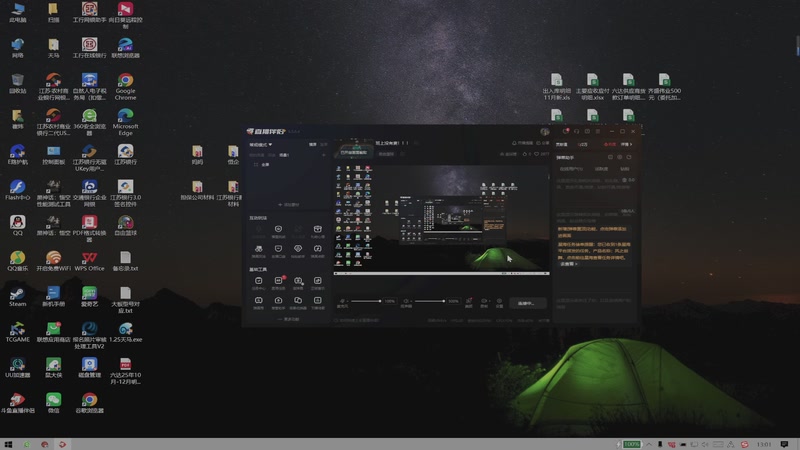Adjust the microphone volume slider
This screenshot has height=450, width=800.
click(366, 301)
